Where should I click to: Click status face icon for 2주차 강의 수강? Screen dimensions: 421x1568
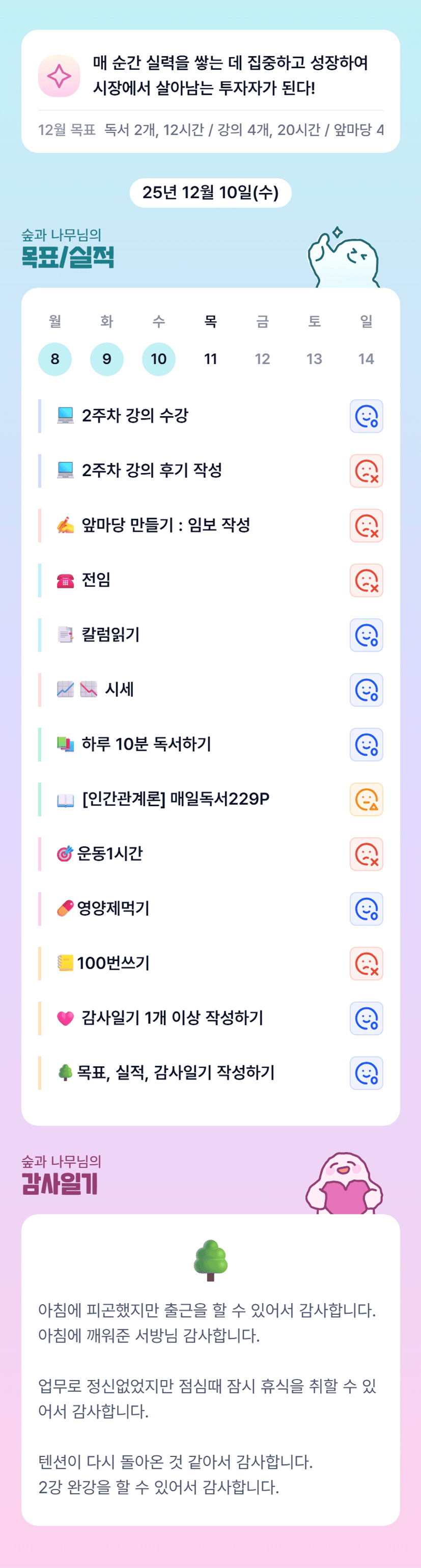pos(366,417)
